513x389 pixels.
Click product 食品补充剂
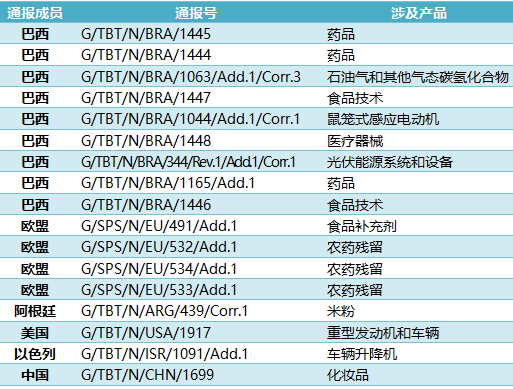click(x=362, y=226)
